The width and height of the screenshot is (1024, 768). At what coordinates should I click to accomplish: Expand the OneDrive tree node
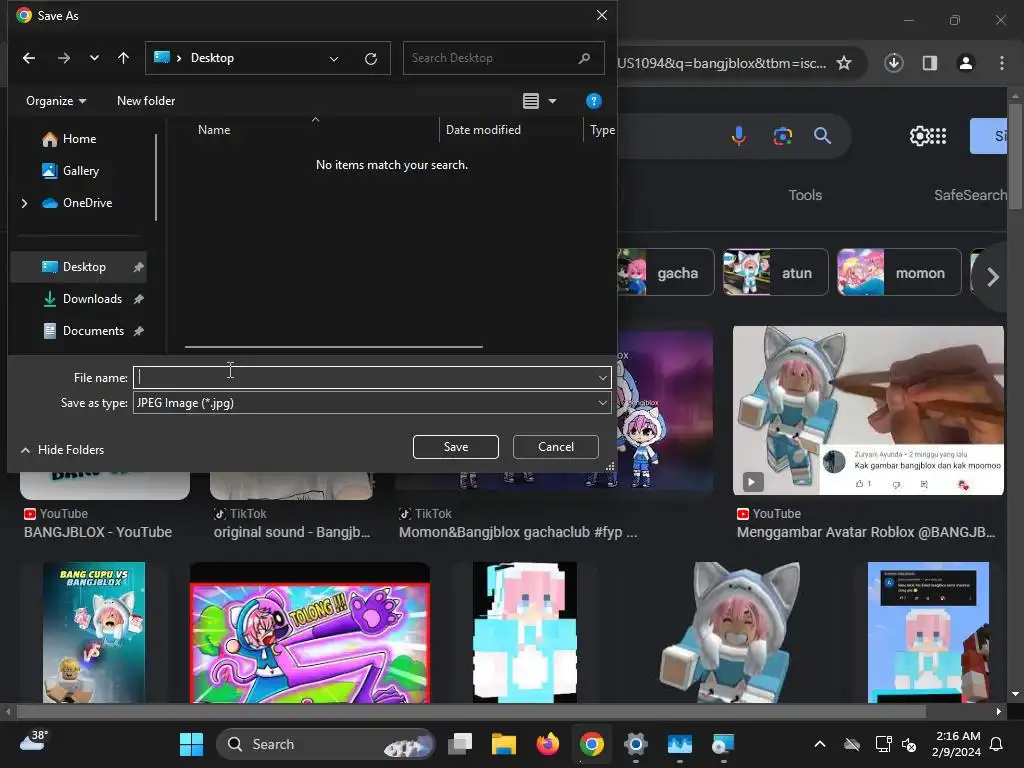(x=24, y=203)
